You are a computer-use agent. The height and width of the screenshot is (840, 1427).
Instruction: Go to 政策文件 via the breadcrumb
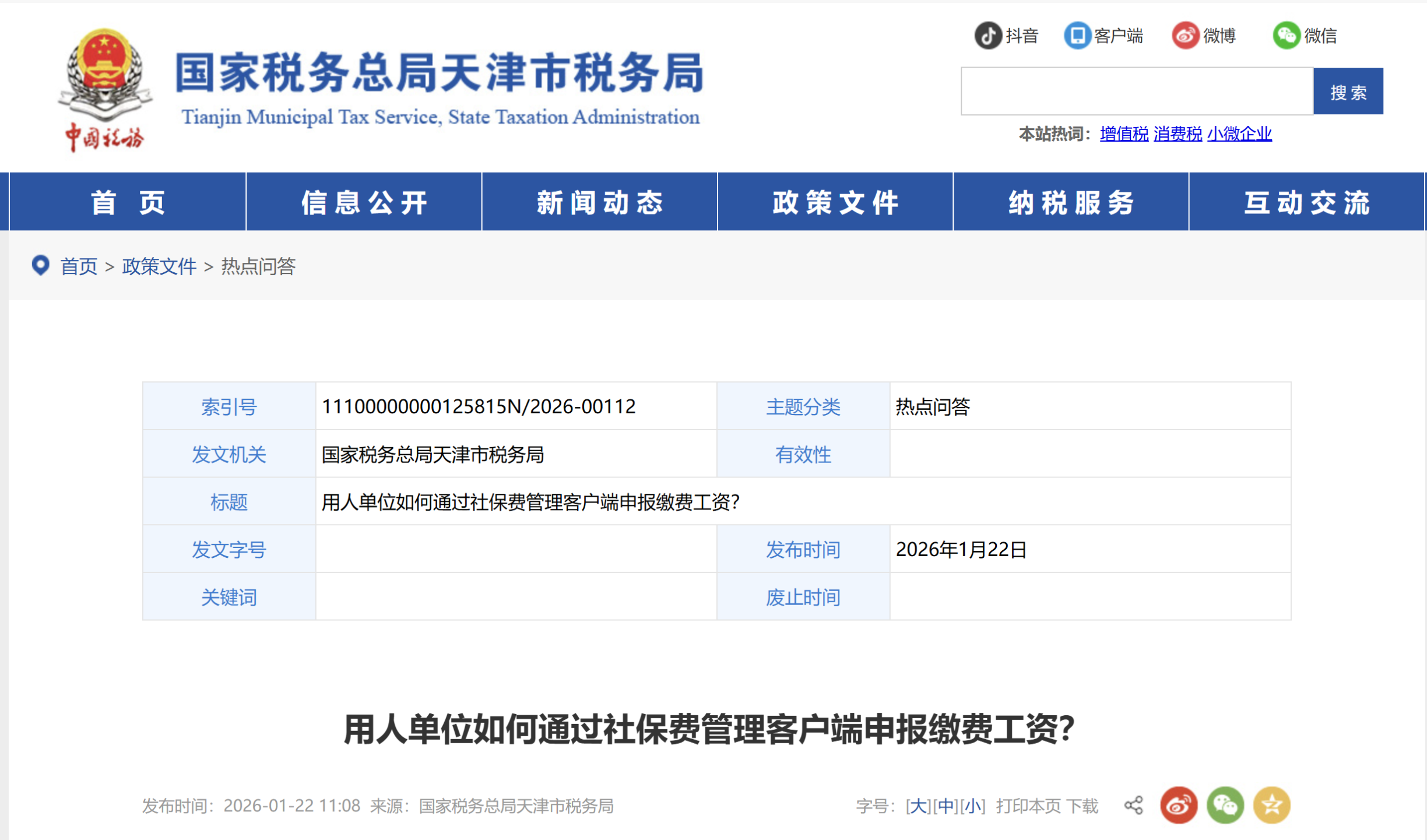[159, 267]
